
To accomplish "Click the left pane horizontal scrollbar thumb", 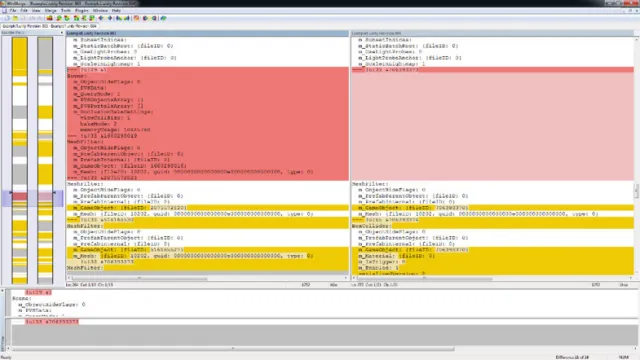I will pyautogui.click(x=140, y=279).
